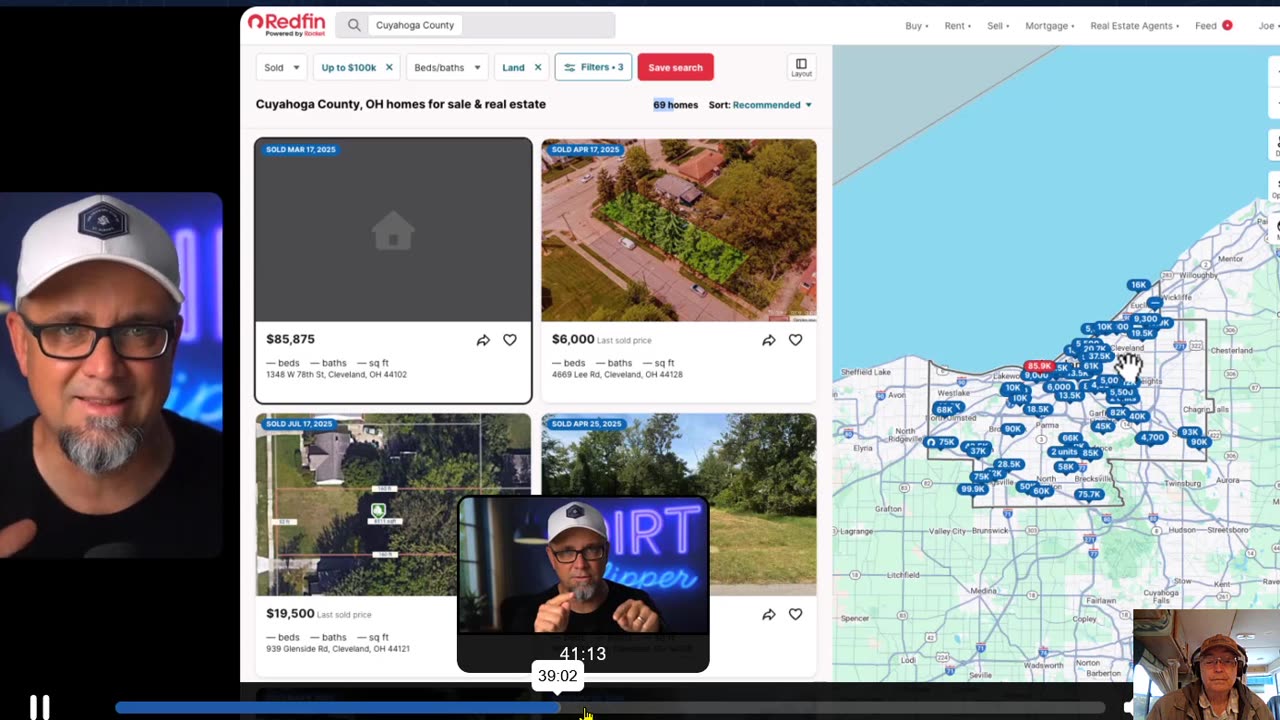The width and height of the screenshot is (1280, 720).
Task: Open the placeholder photo for 1348 W 78th St
Action: point(393,230)
